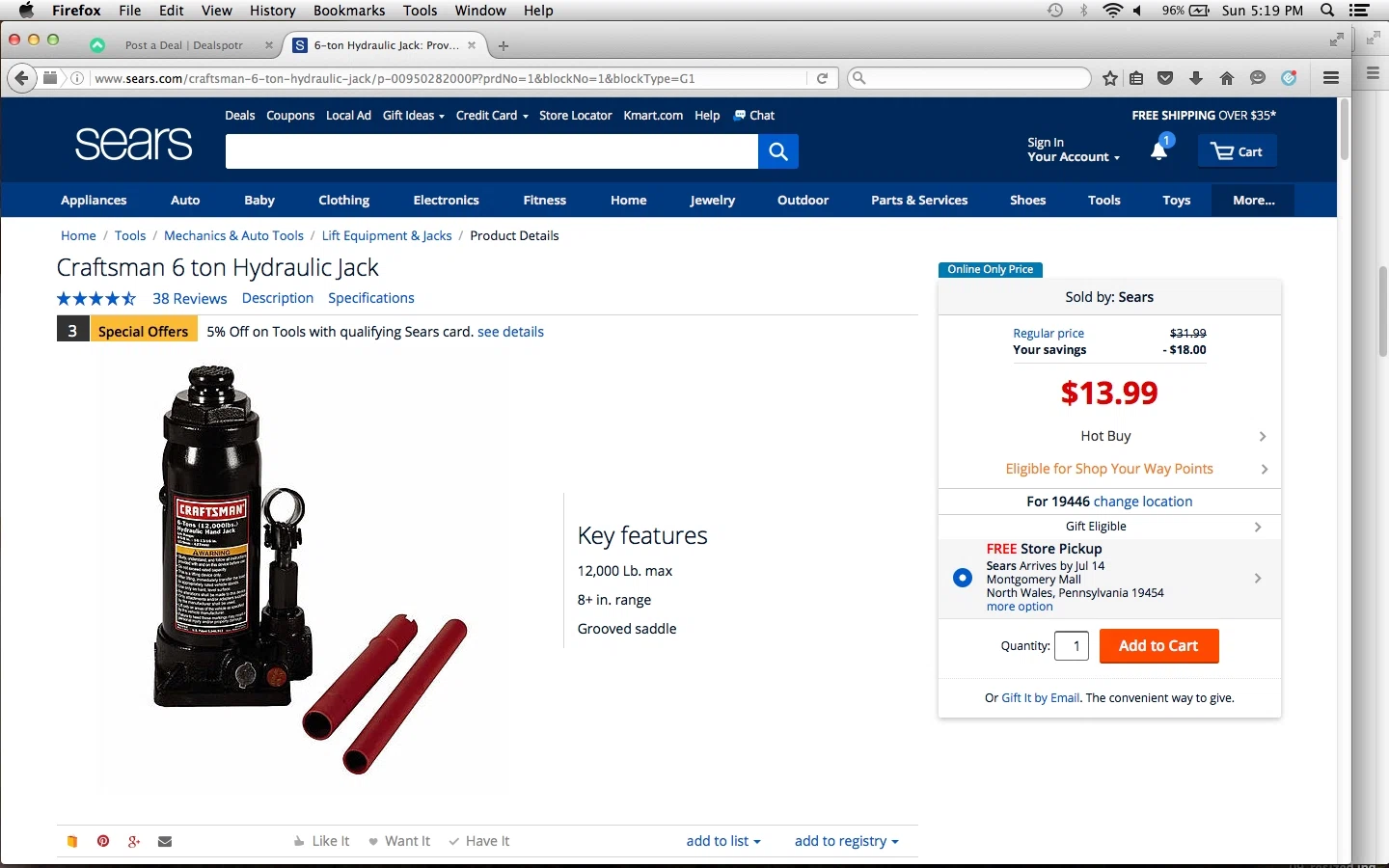Share product via Google Plus icon
This screenshot has height=868, width=1389.
[x=134, y=841]
